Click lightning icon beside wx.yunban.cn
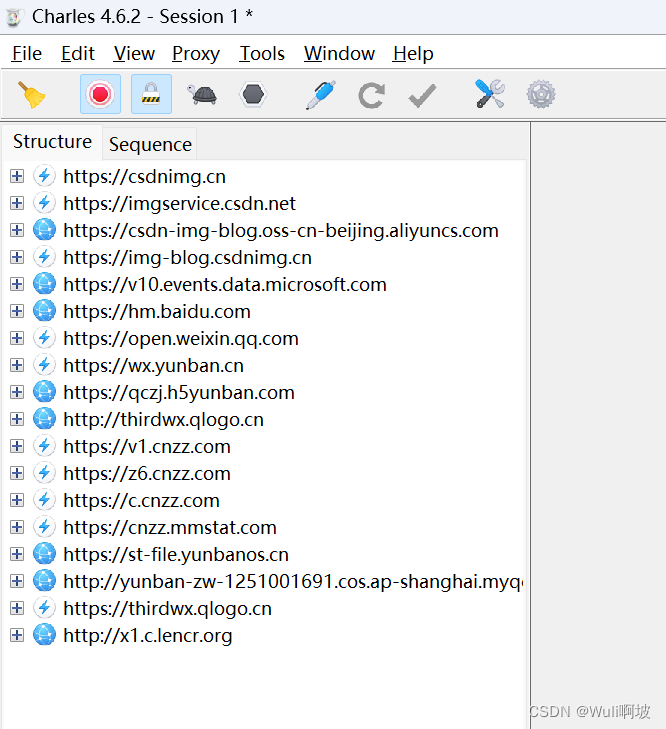The width and height of the screenshot is (666, 729). (x=44, y=365)
